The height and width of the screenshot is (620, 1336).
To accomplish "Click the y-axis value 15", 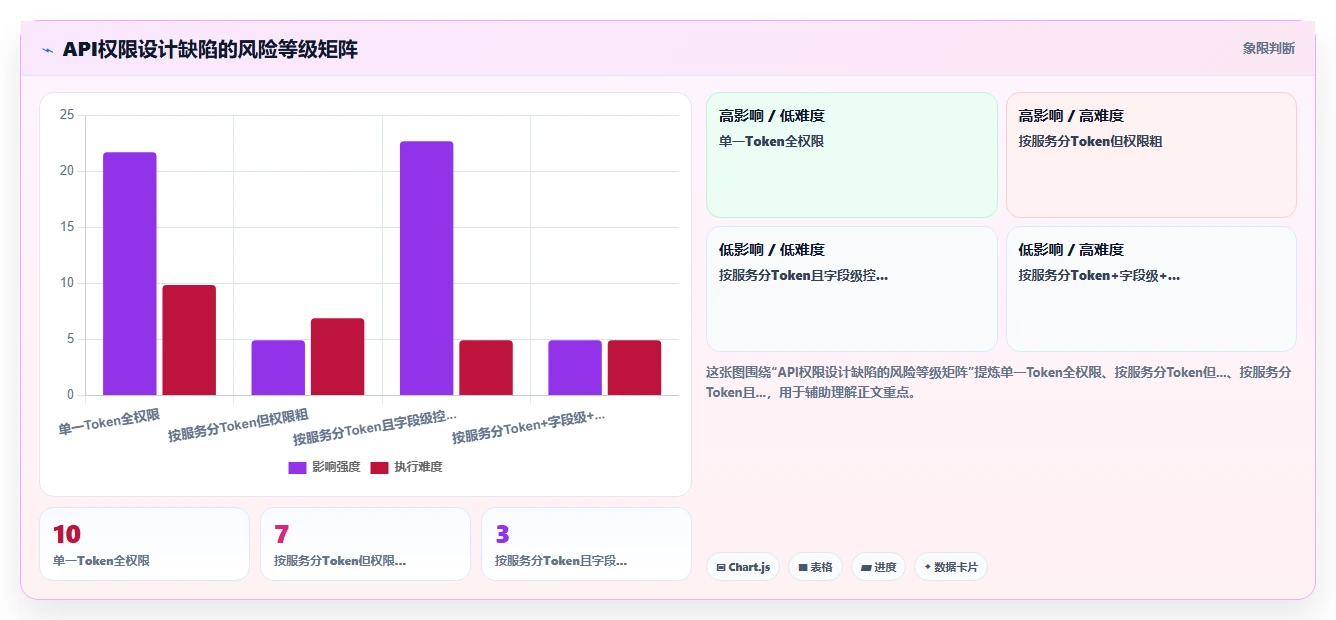I will (x=67, y=227).
